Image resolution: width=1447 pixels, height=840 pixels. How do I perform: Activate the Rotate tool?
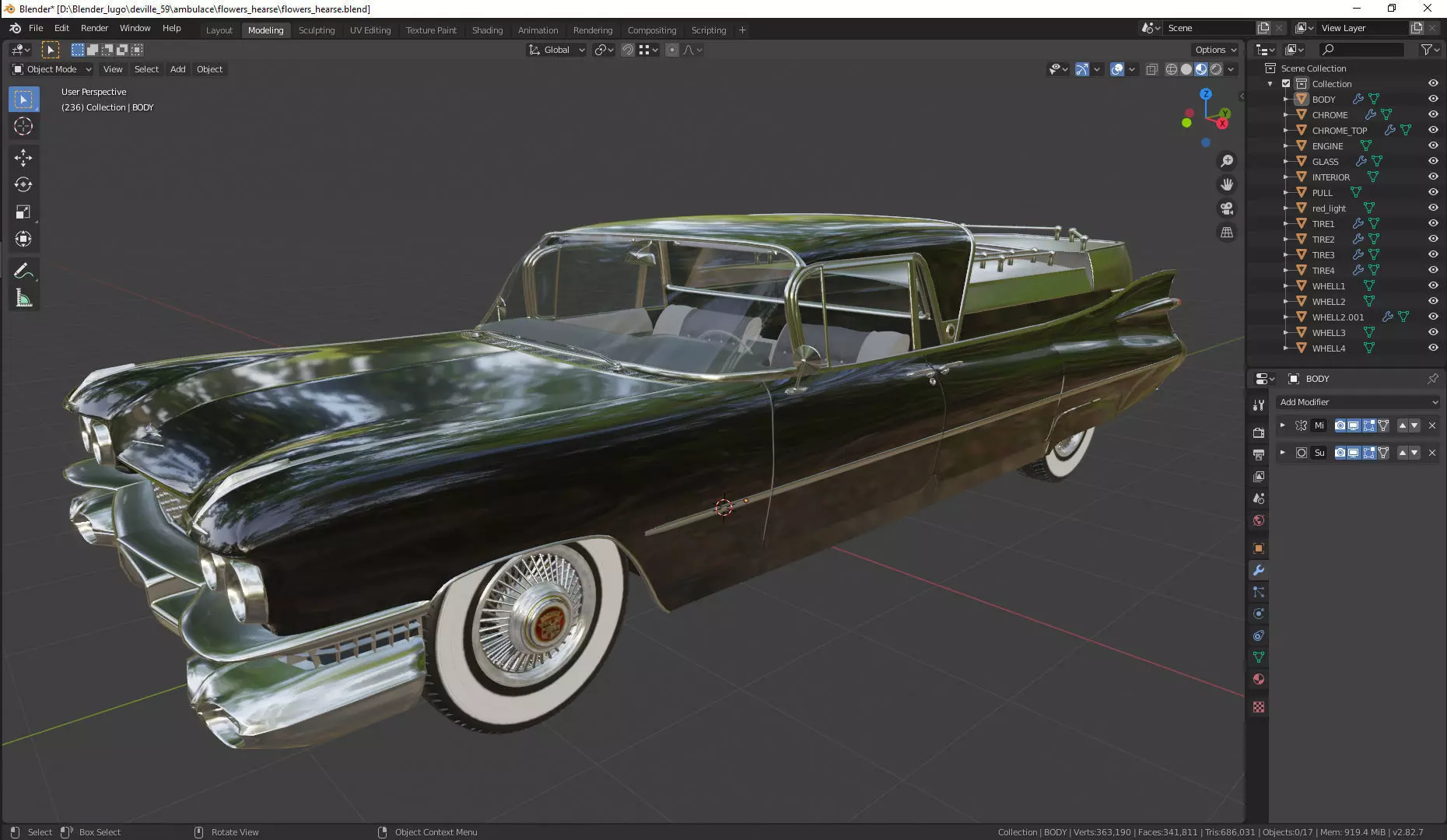[23, 185]
